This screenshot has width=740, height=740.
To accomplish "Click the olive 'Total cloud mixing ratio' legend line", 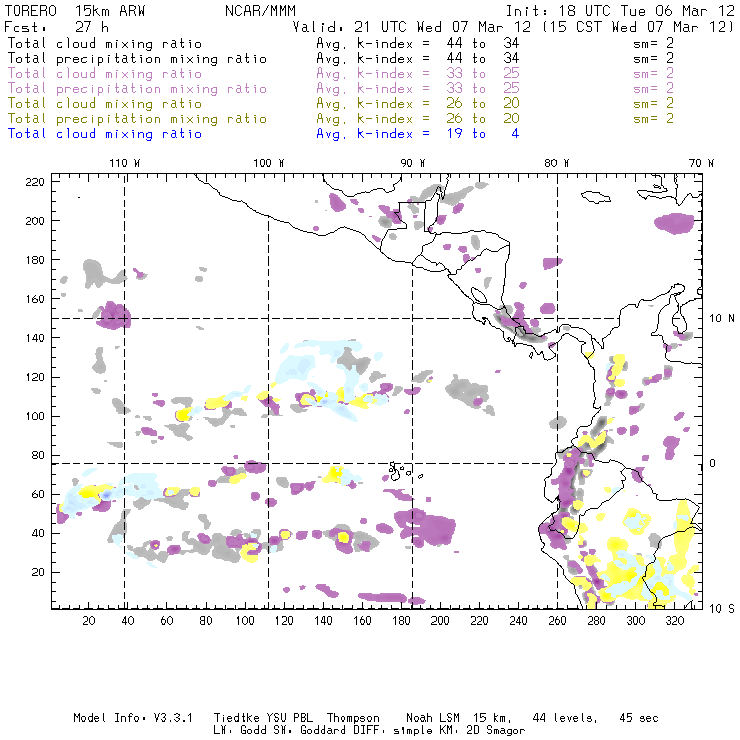I will 105,104.
